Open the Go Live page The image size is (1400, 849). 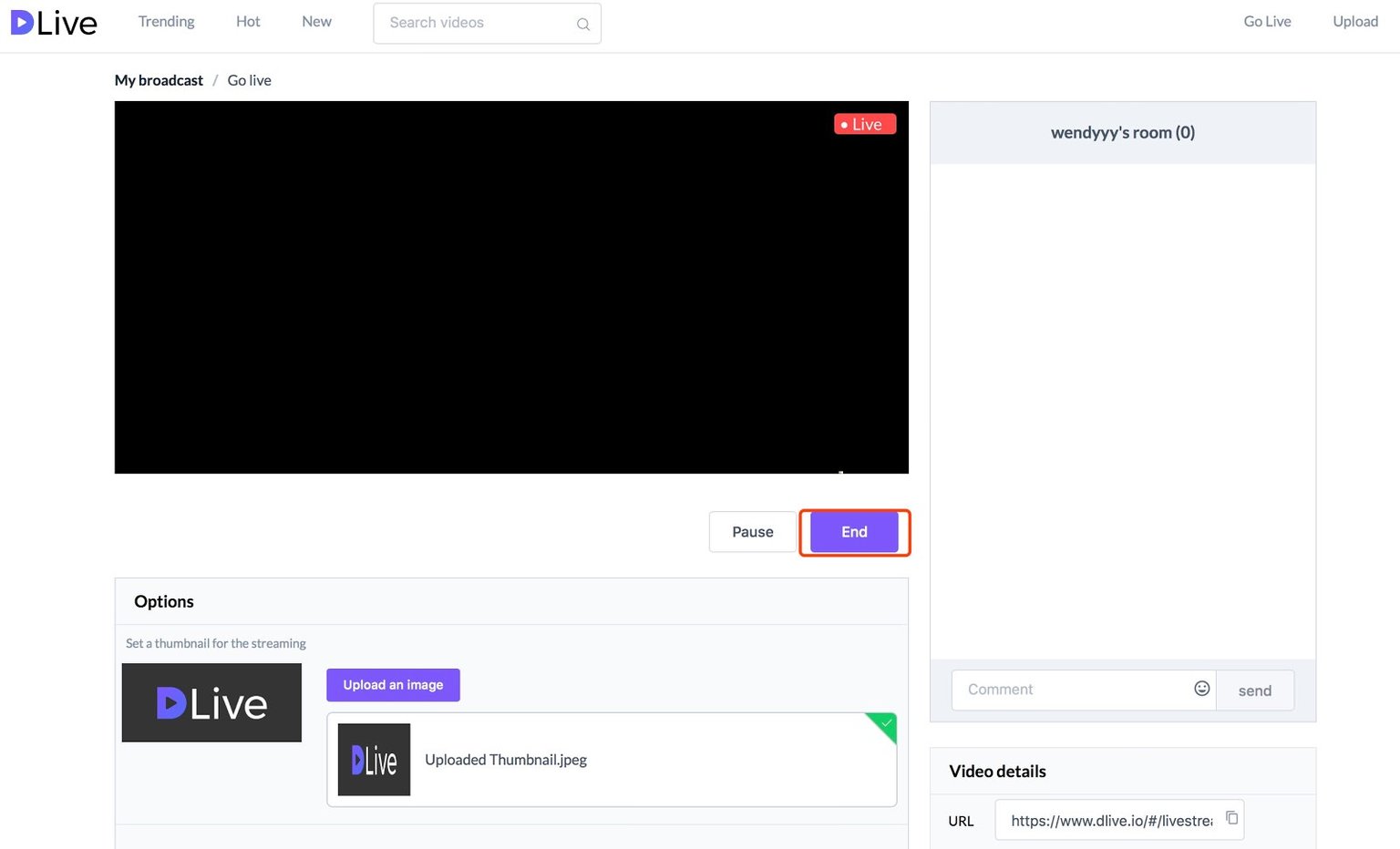(x=1267, y=21)
